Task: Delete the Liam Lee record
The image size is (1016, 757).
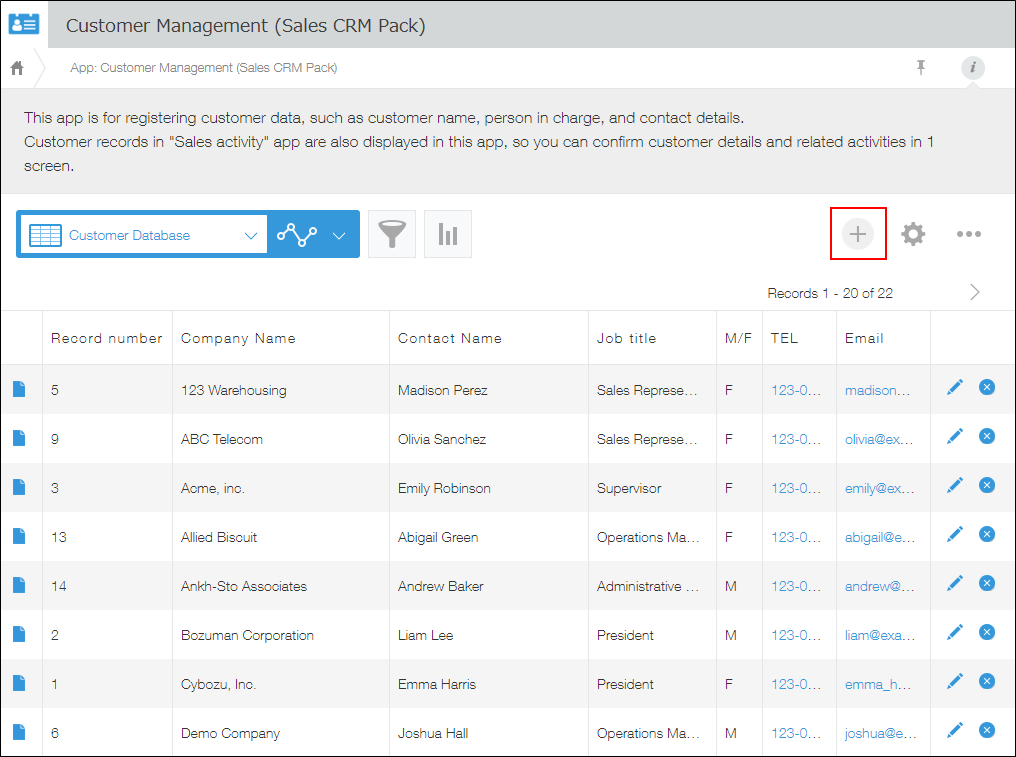Action: click(x=987, y=632)
